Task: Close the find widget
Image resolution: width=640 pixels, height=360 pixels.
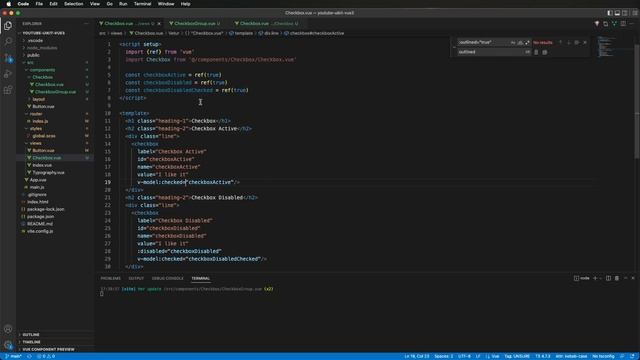Action: 585,42
